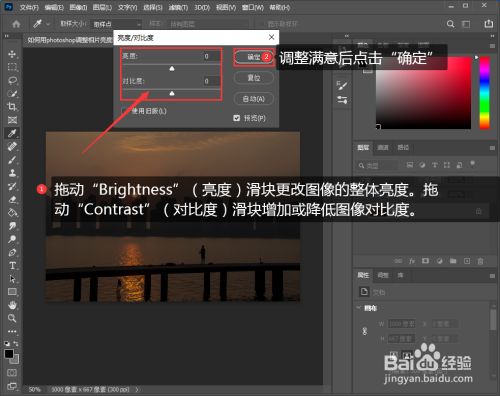Click the contrast slider handle

[x=172, y=94]
